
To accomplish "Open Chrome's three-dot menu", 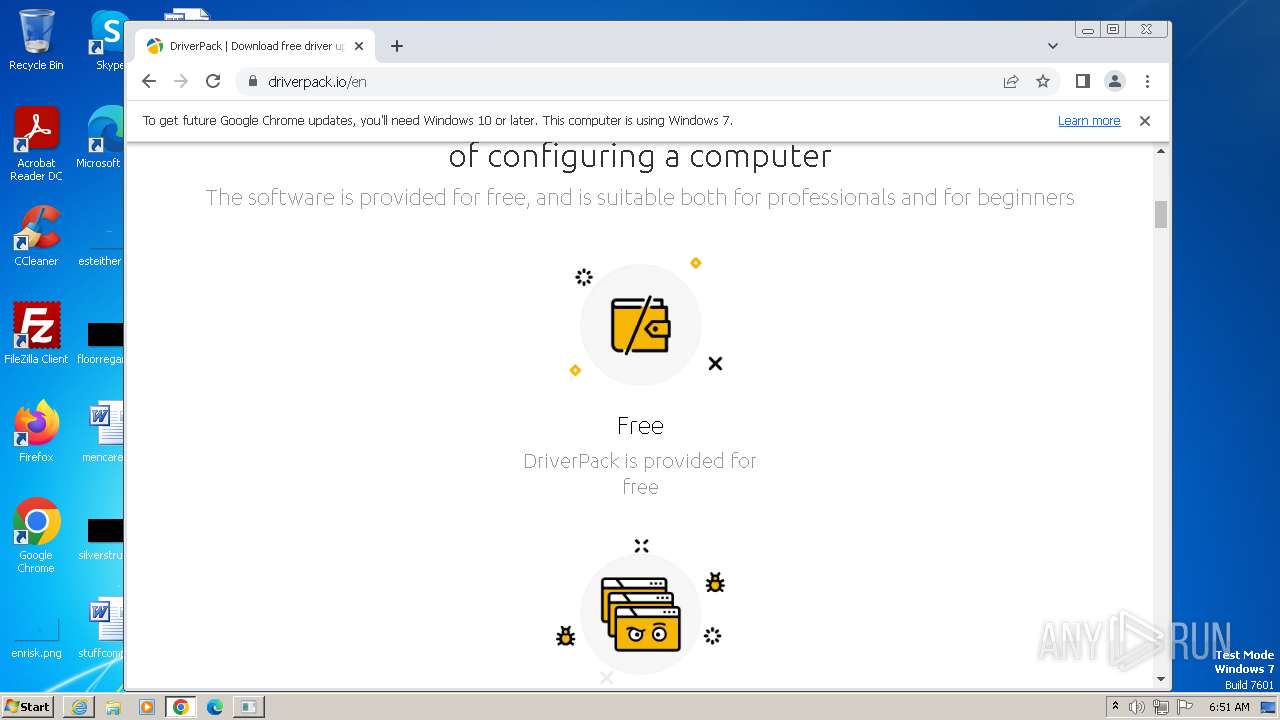I will 1147,82.
